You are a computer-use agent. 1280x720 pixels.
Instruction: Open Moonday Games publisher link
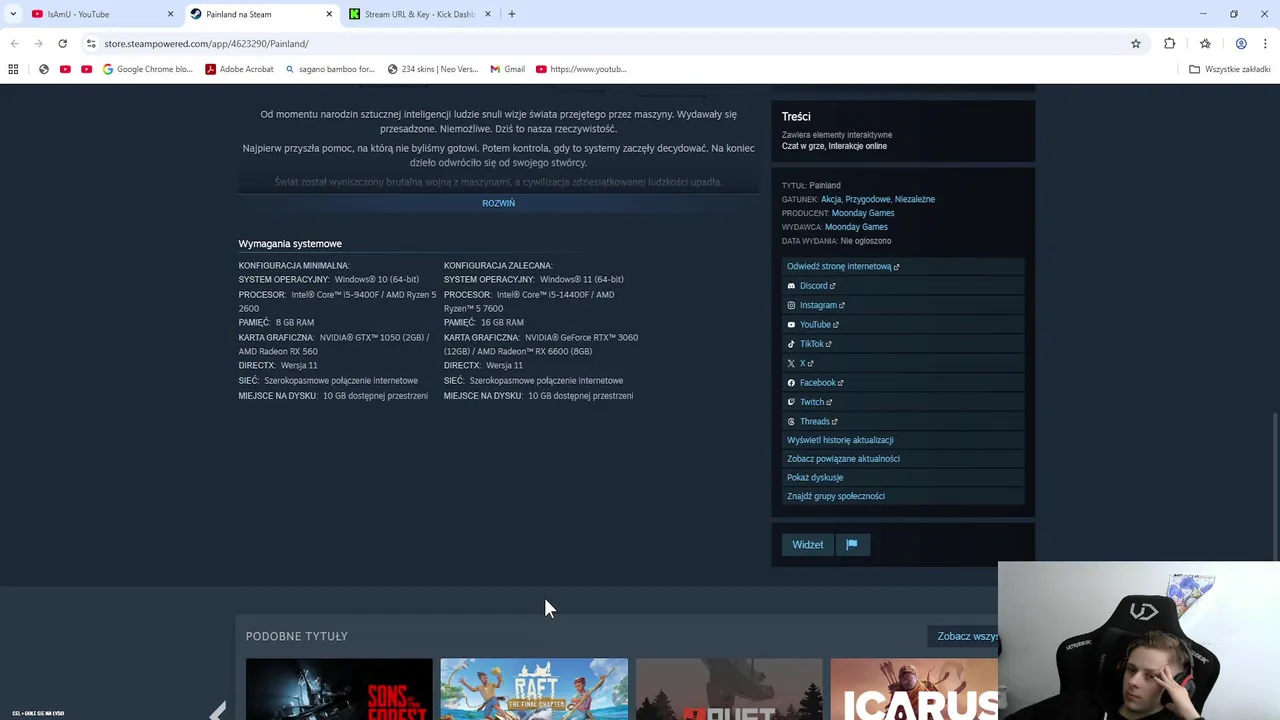coord(856,227)
